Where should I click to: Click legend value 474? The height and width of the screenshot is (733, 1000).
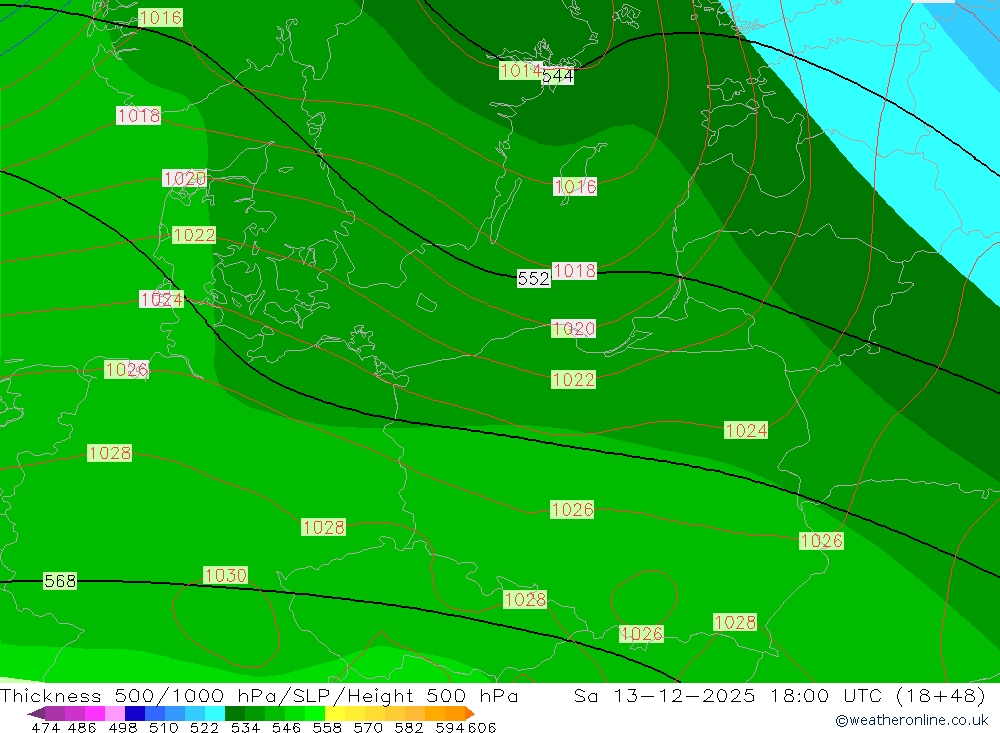click(x=45, y=728)
